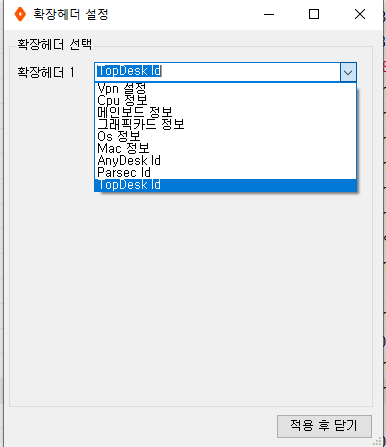Click the '확장헤더 선택' group title

(x=54, y=44)
